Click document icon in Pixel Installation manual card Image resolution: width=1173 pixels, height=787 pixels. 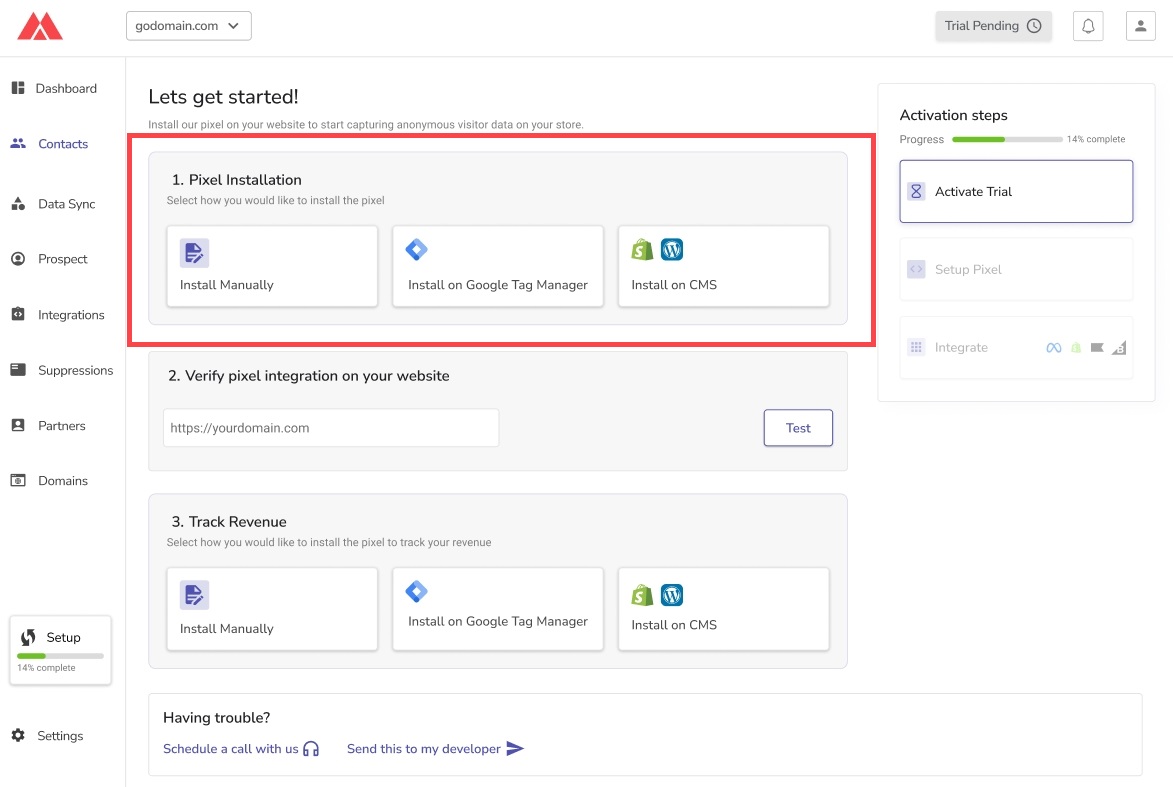pyautogui.click(x=195, y=253)
